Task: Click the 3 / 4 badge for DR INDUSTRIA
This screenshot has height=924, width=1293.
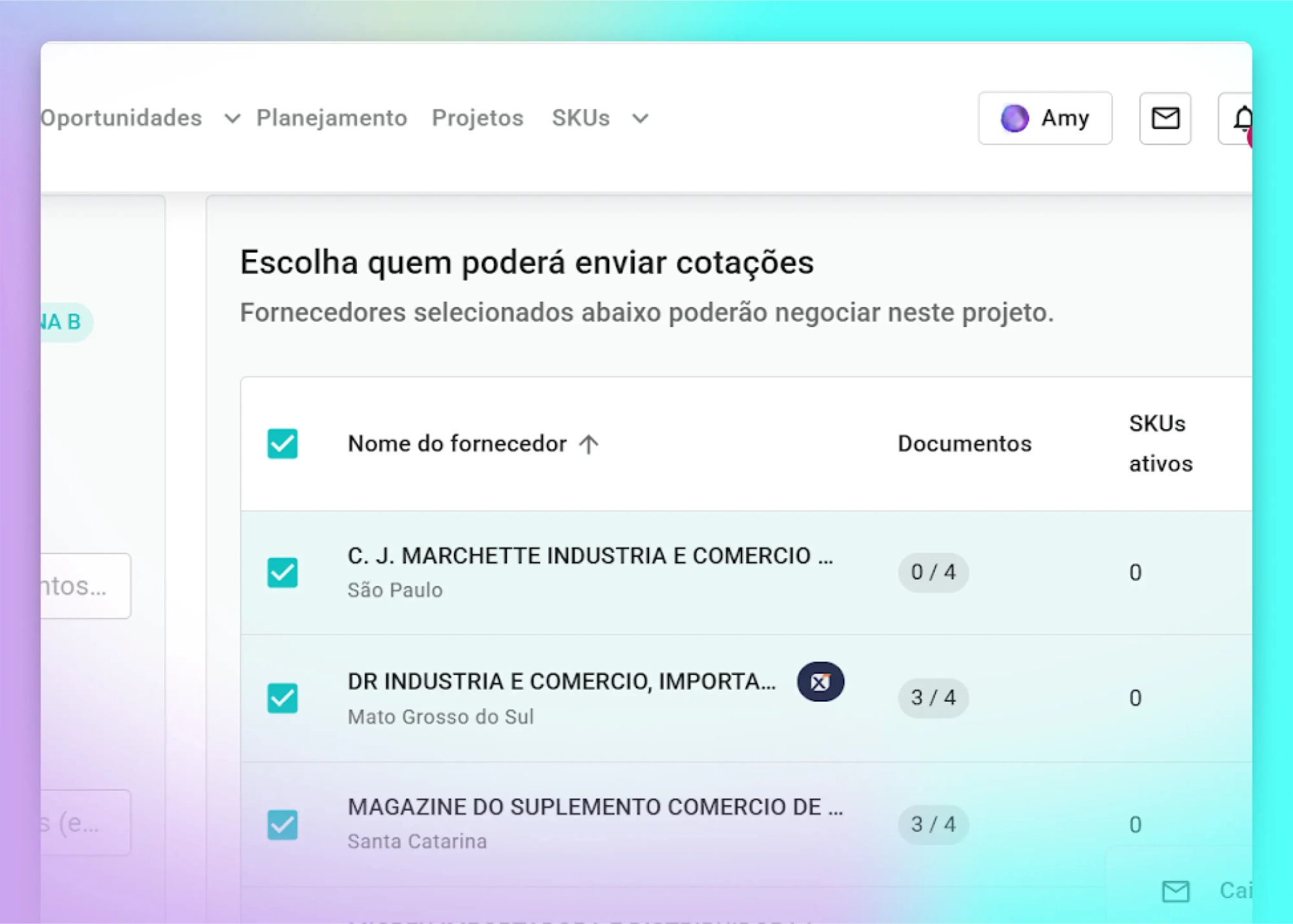Action: click(933, 698)
